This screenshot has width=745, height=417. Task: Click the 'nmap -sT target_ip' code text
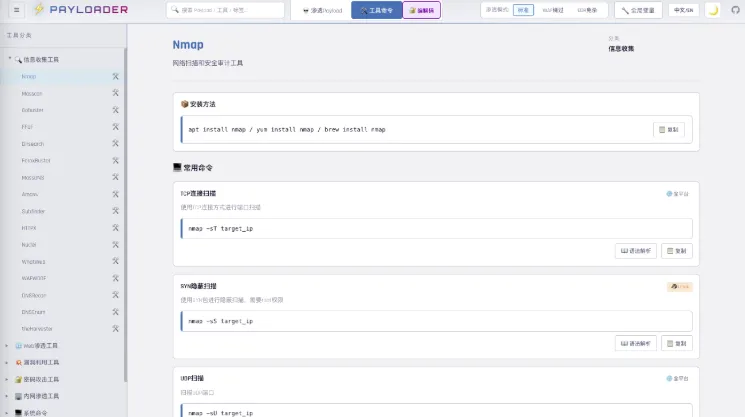[x=220, y=228]
